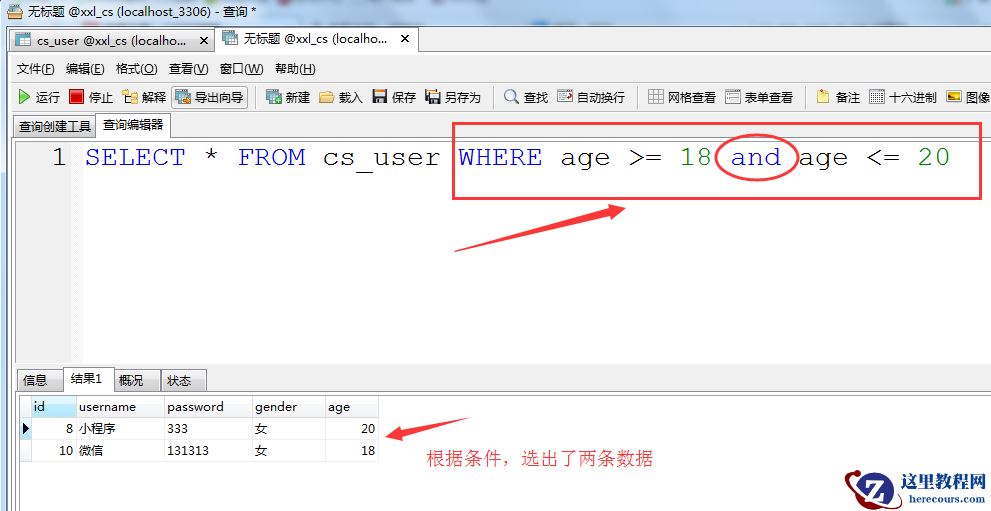The height and width of the screenshot is (511, 991).
Task: Click line number 1 in editor gutter
Action: pyautogui.click(x=59, y=157)
